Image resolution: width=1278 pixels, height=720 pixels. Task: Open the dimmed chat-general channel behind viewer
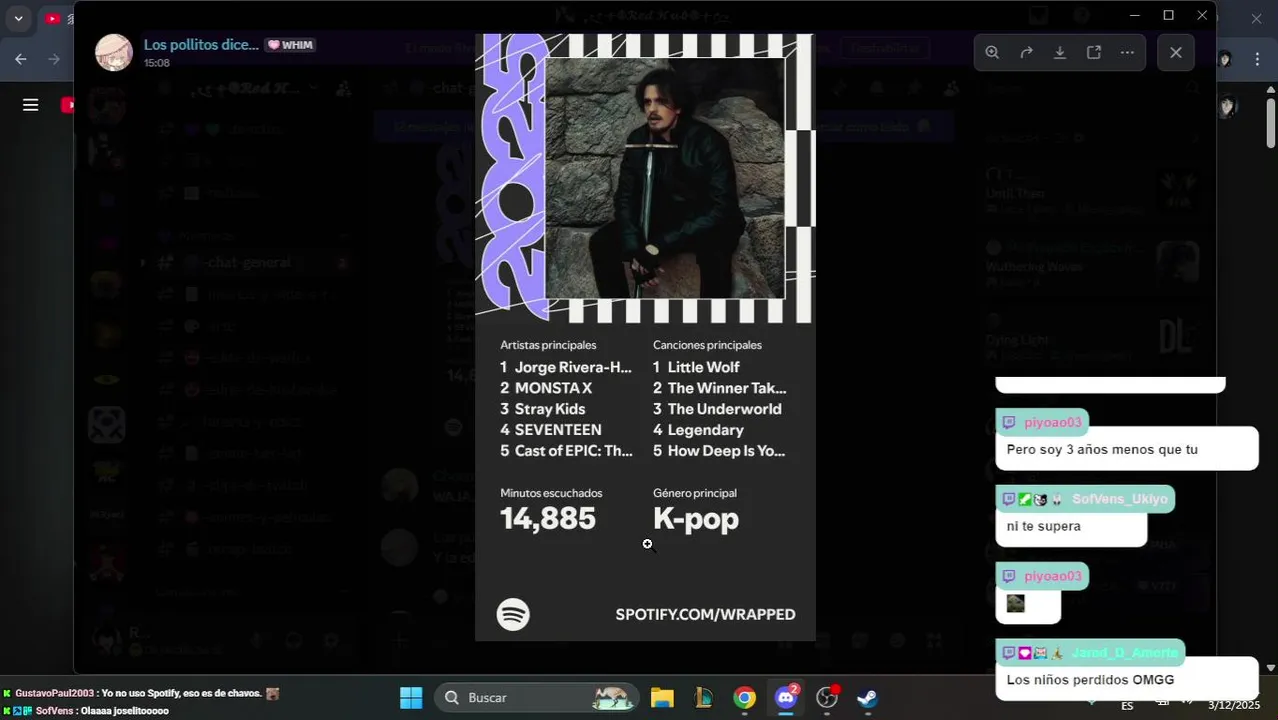click(246, 263)
